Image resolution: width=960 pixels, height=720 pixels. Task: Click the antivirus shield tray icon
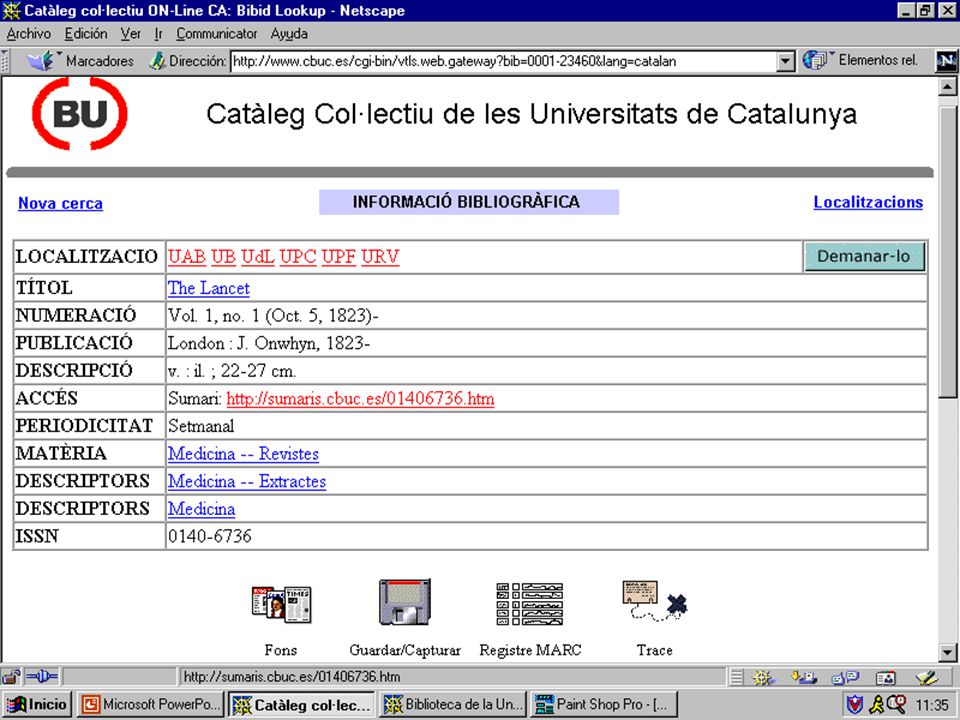(855, 704)
